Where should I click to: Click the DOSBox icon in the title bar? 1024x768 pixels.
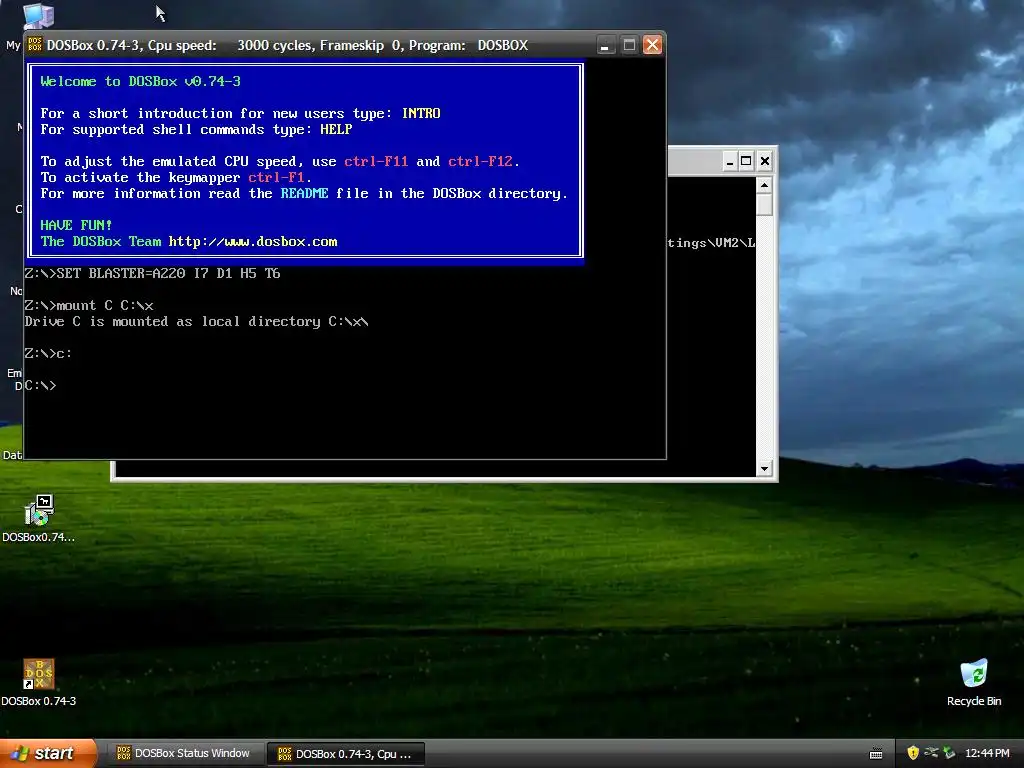tap(35, 44)
